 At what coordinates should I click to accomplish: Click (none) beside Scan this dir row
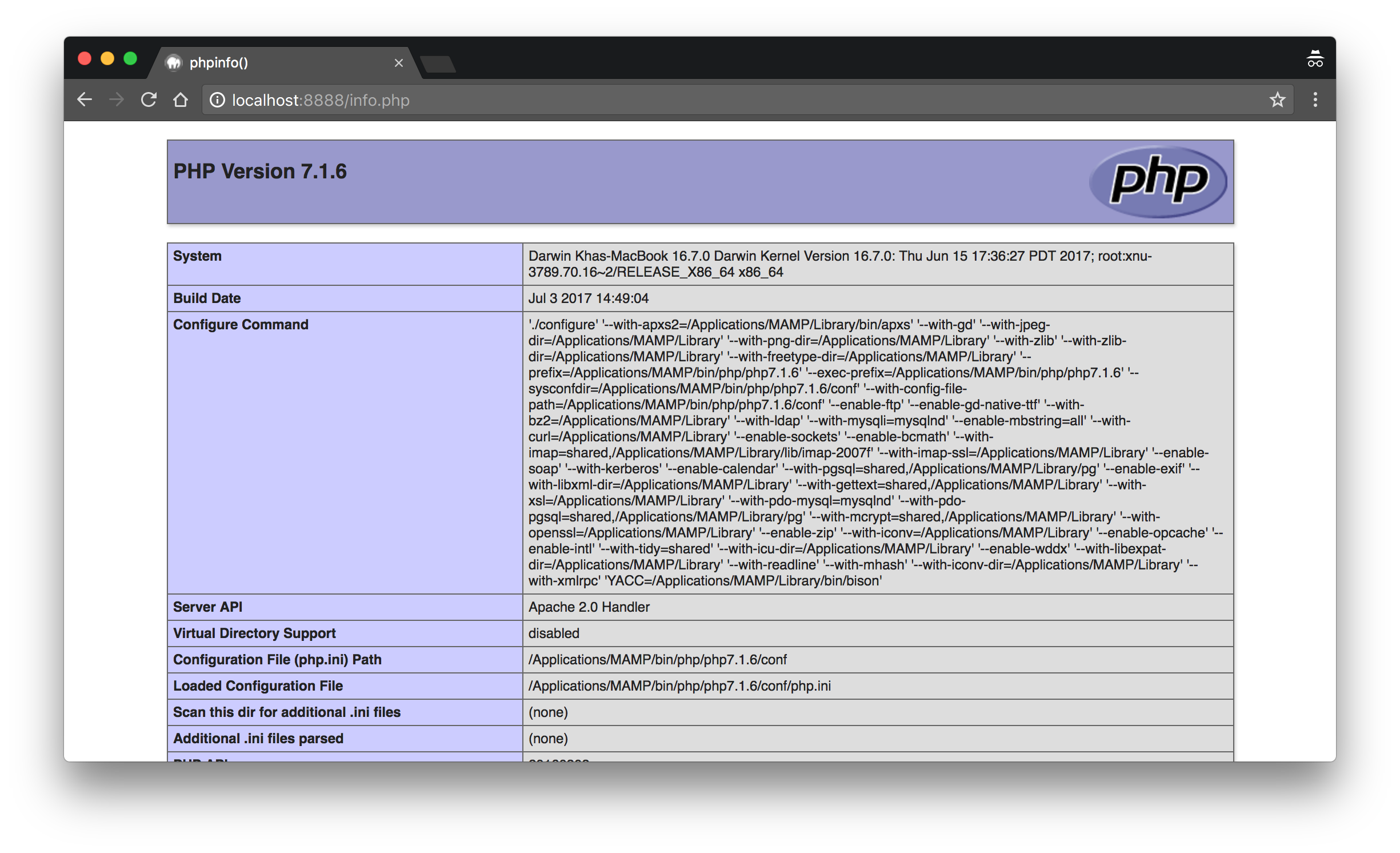[x=548, y=712]
